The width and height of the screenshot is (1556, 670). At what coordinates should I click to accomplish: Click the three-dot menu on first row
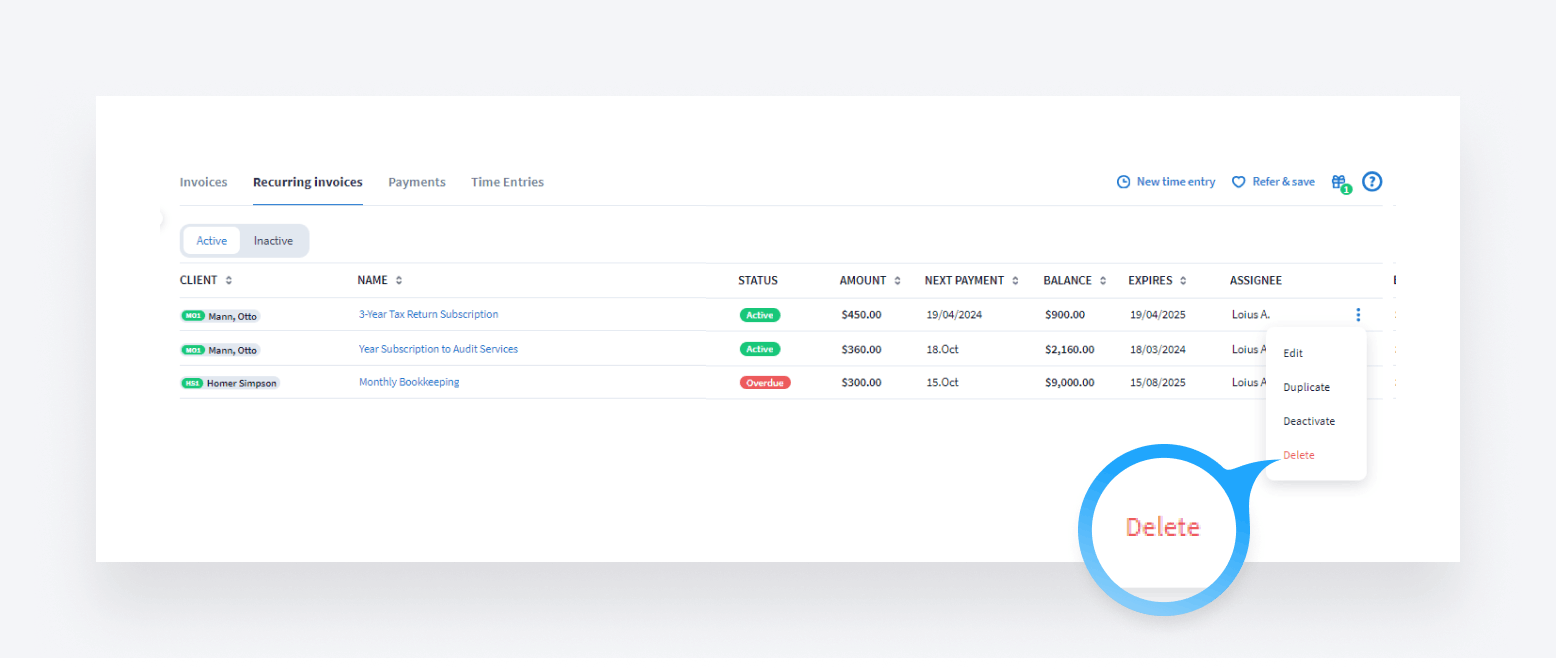pos(1358,315)
